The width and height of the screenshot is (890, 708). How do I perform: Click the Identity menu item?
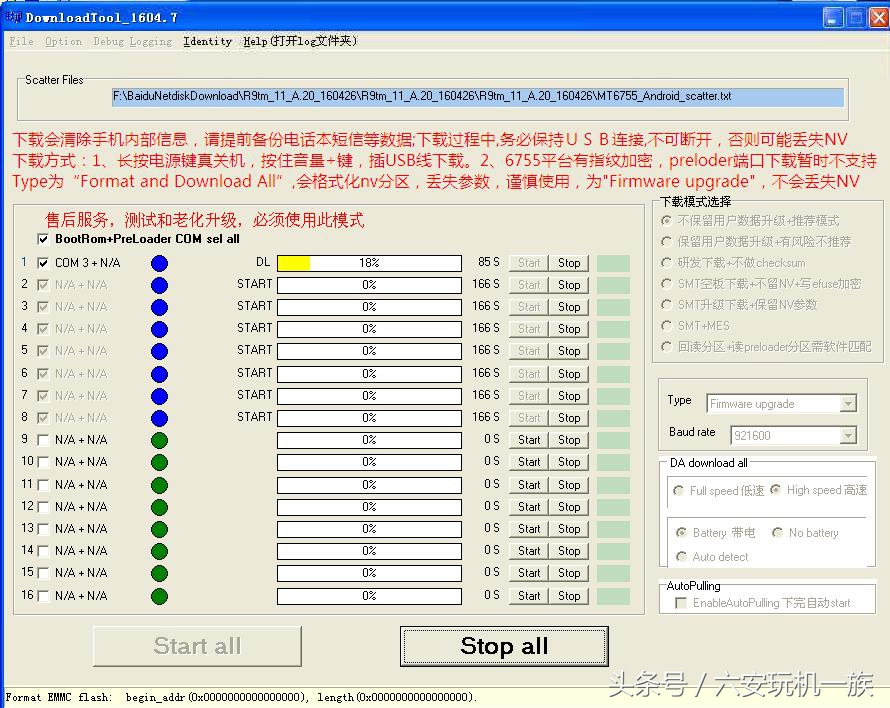tap(207, 41)
